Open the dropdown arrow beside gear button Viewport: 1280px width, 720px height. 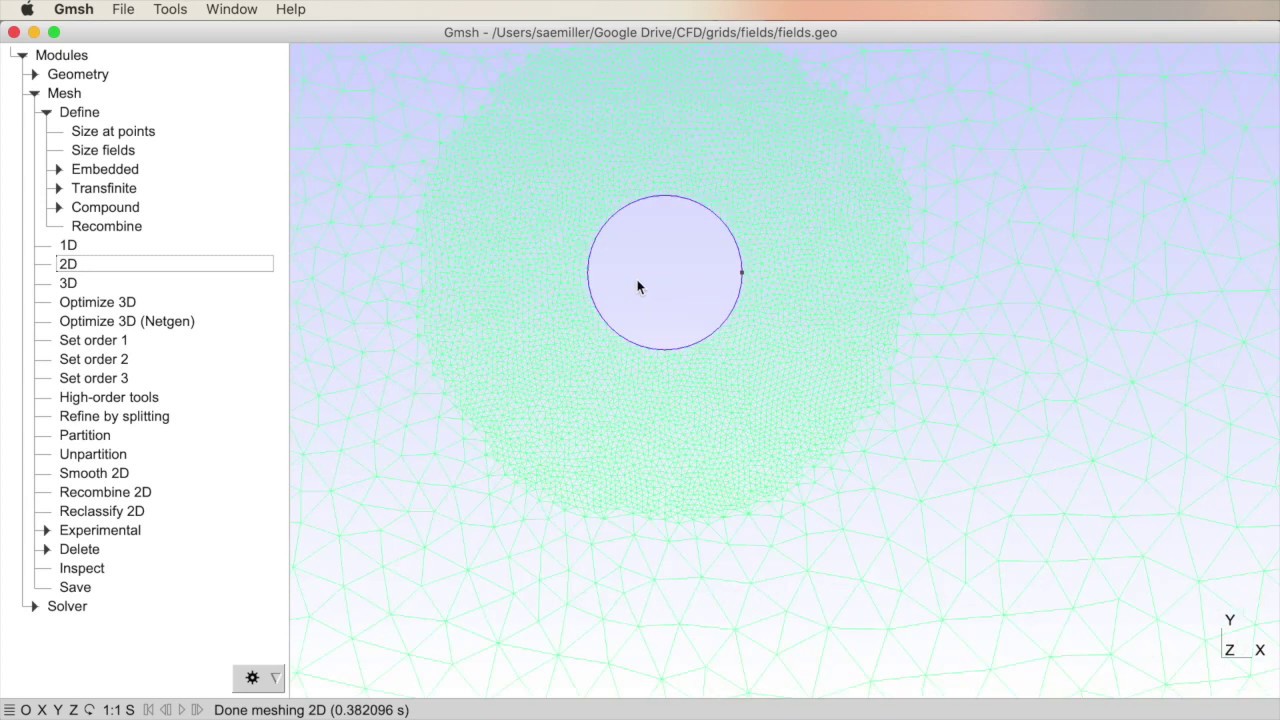click(275, 678)
